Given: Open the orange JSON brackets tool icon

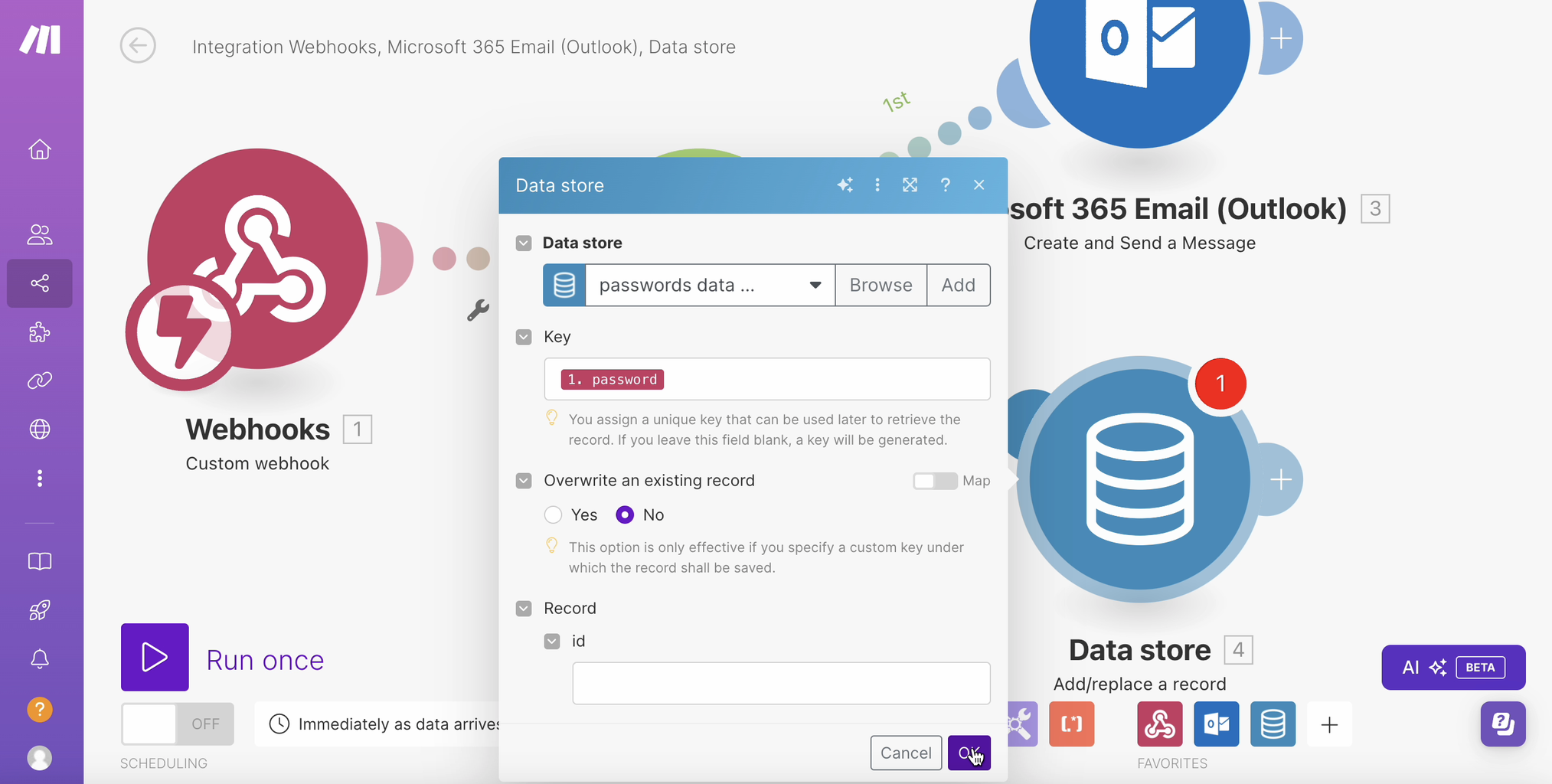Looking at the screenshot, I should pyautogui.click(x=1072, y=724).
